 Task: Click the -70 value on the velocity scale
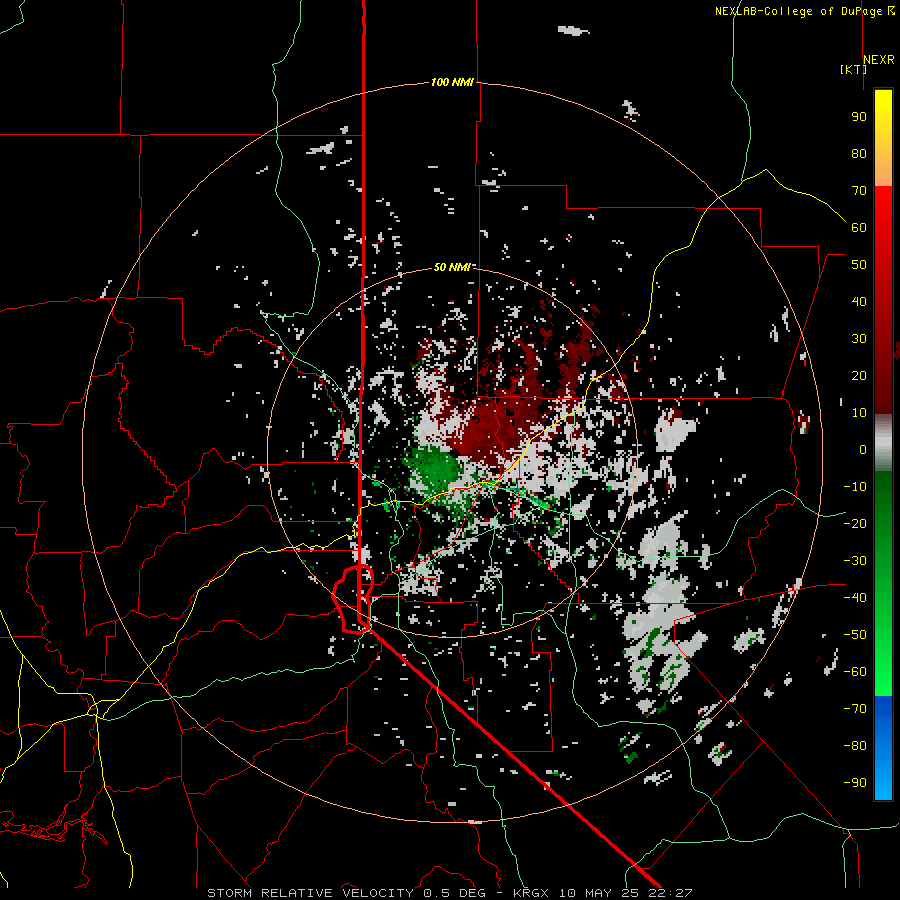tap(855, 709)
